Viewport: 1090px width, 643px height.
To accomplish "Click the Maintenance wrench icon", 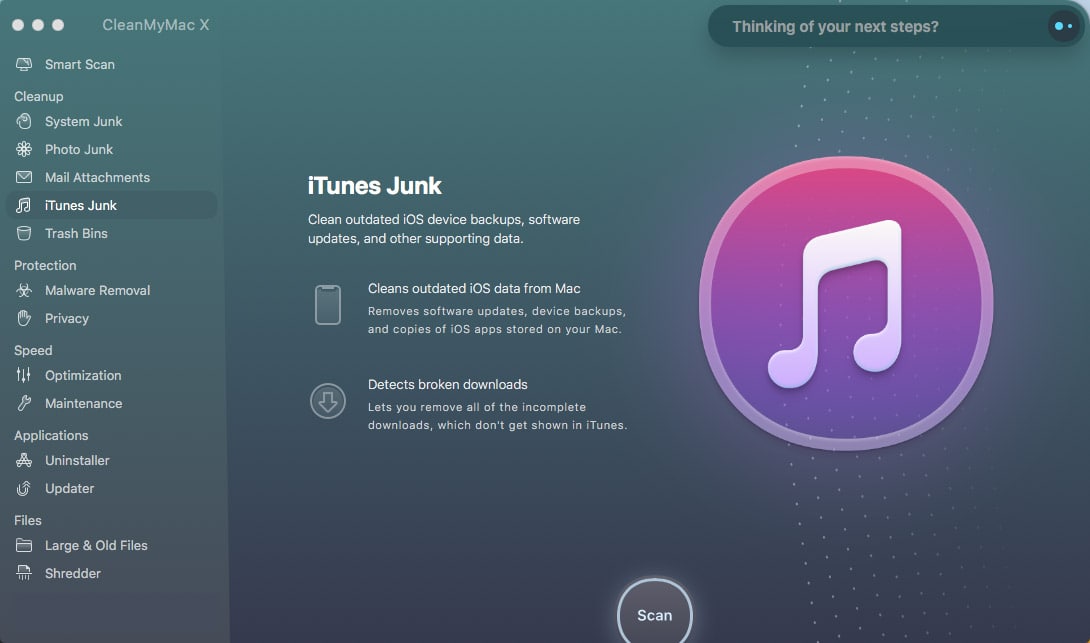I will [x=24, y=403].
